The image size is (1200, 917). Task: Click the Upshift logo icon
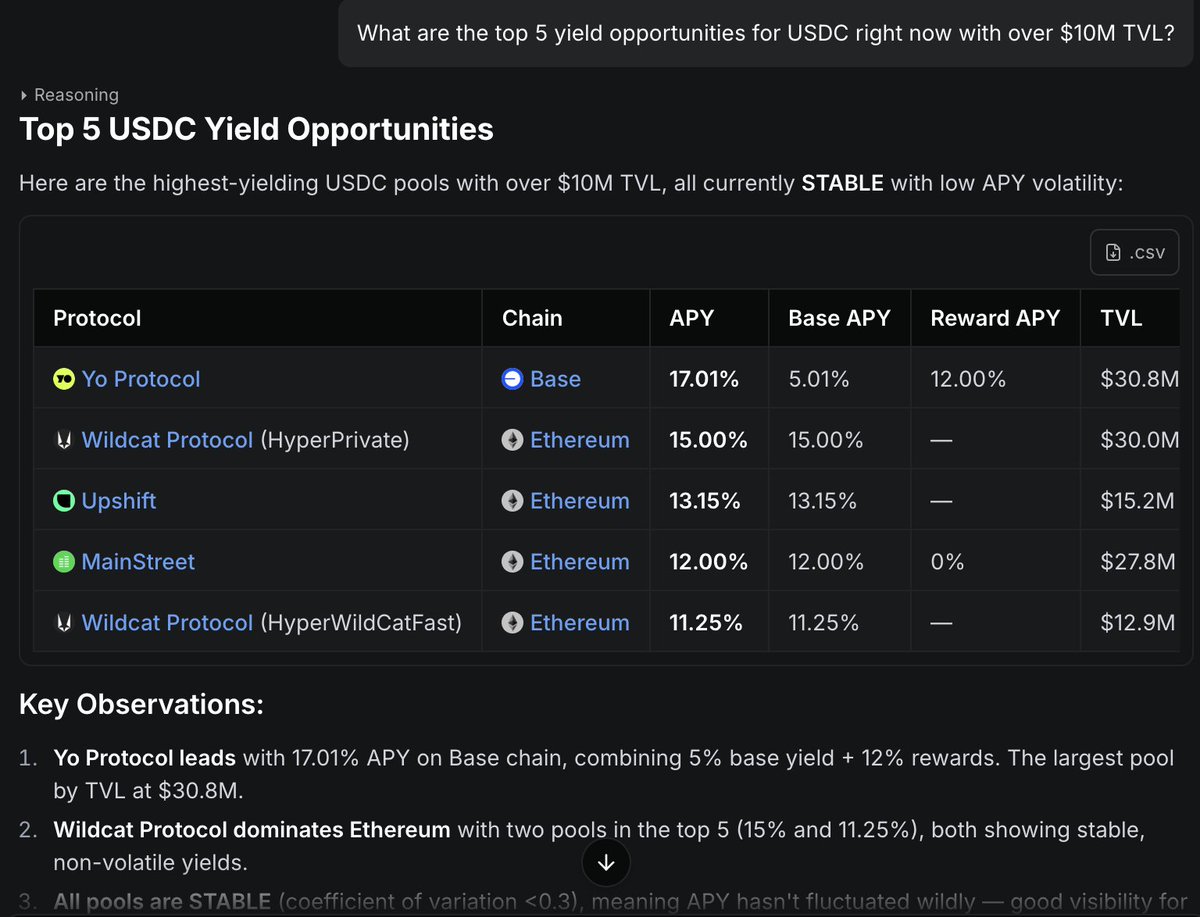click(x=64, y=501)
